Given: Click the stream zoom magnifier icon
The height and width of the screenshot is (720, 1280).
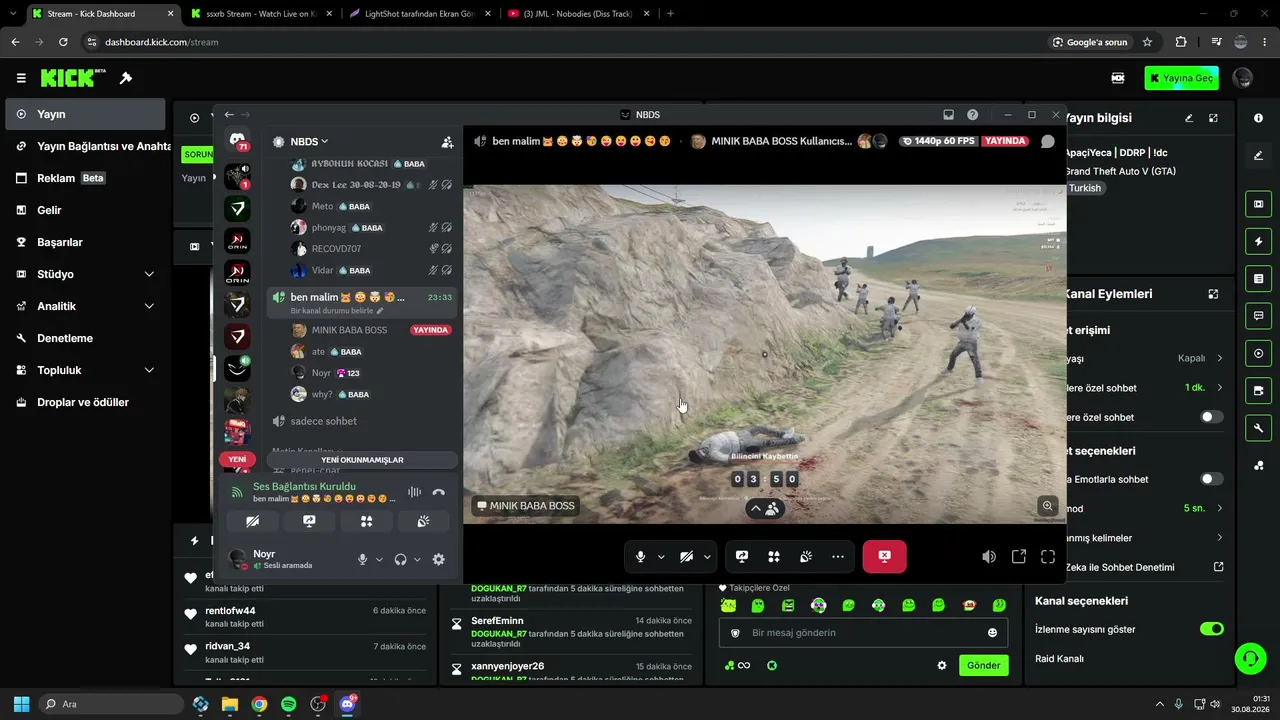Looking at the screenshot, I should point(1047,506).
